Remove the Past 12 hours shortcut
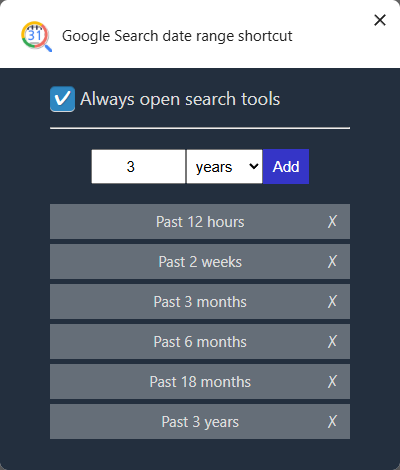This screenshot has height=470, width=400. click(332, 221)
